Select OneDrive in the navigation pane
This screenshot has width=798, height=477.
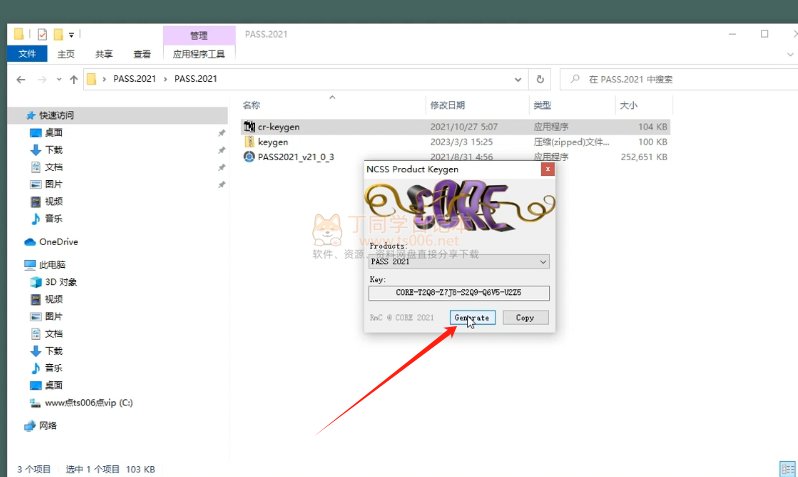coord(59,242)
